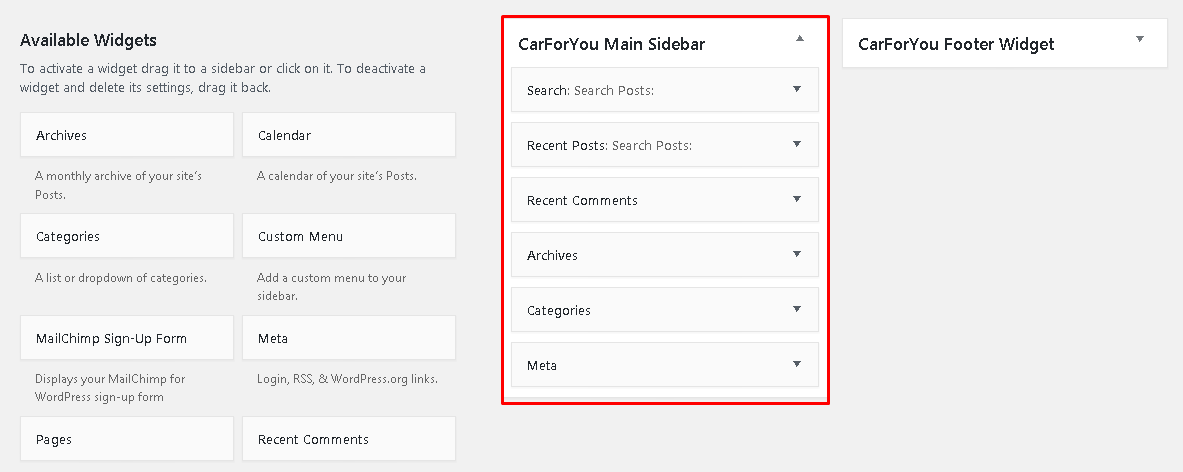Select the Meta available widget
The width and height of the screenshot is (1183, 472).
click(349, 338)
